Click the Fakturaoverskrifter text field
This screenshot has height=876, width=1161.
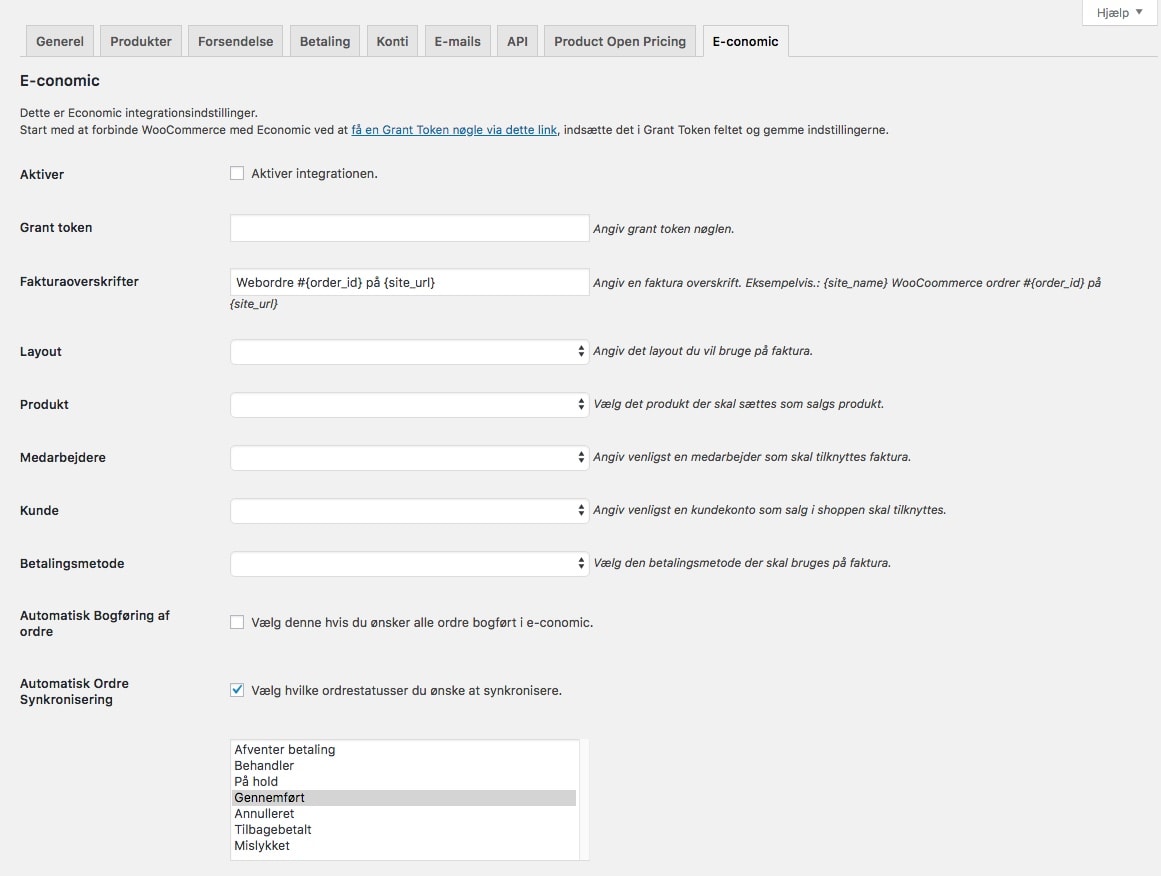(409, 282)
